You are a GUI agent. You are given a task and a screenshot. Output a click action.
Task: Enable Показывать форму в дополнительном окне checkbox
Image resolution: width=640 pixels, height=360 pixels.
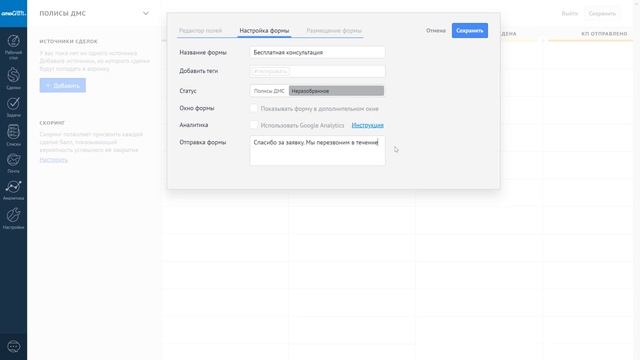[254, 108]
